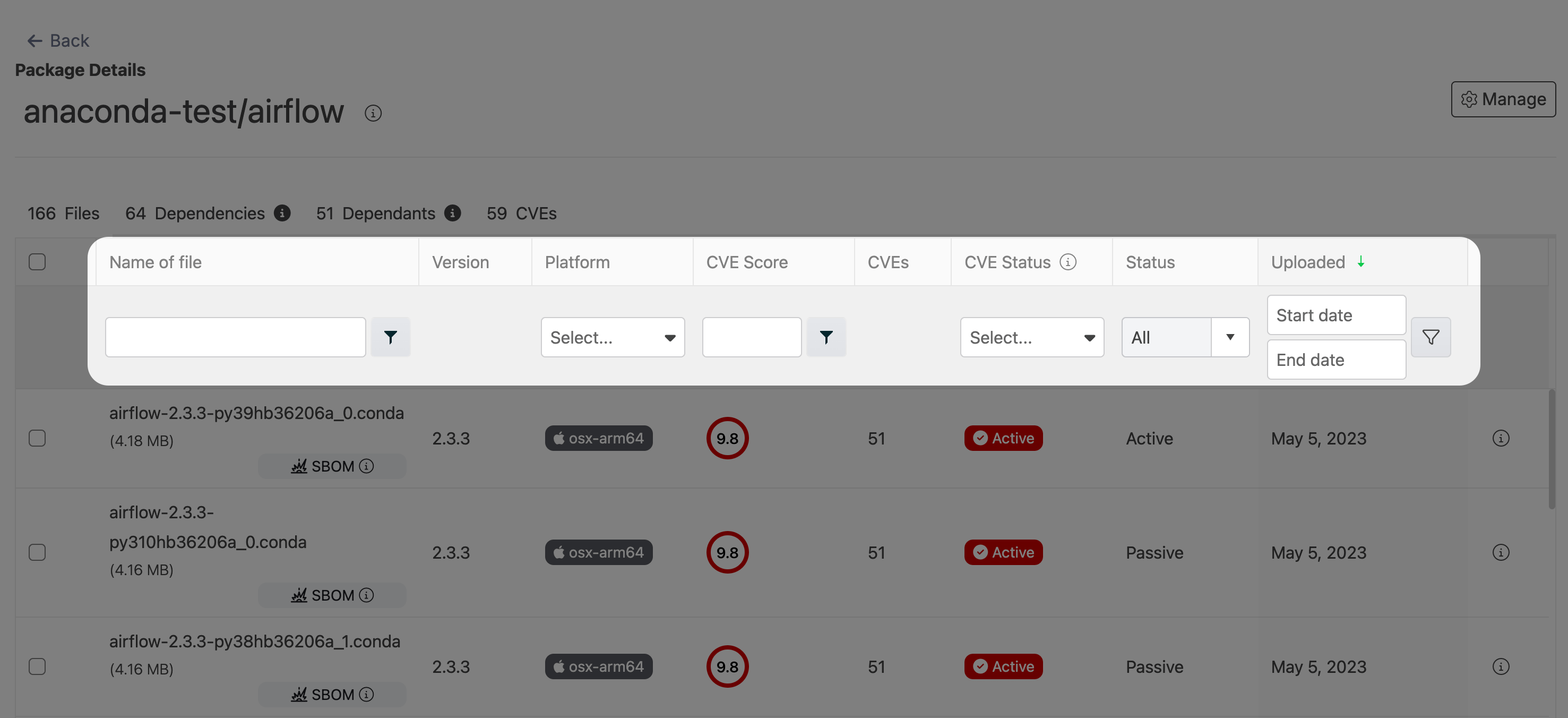Click file name airflow-2.3.3-py310hb36206a_0.conda
Viewport: 1568px width, 718px height.
click(208, 527)
